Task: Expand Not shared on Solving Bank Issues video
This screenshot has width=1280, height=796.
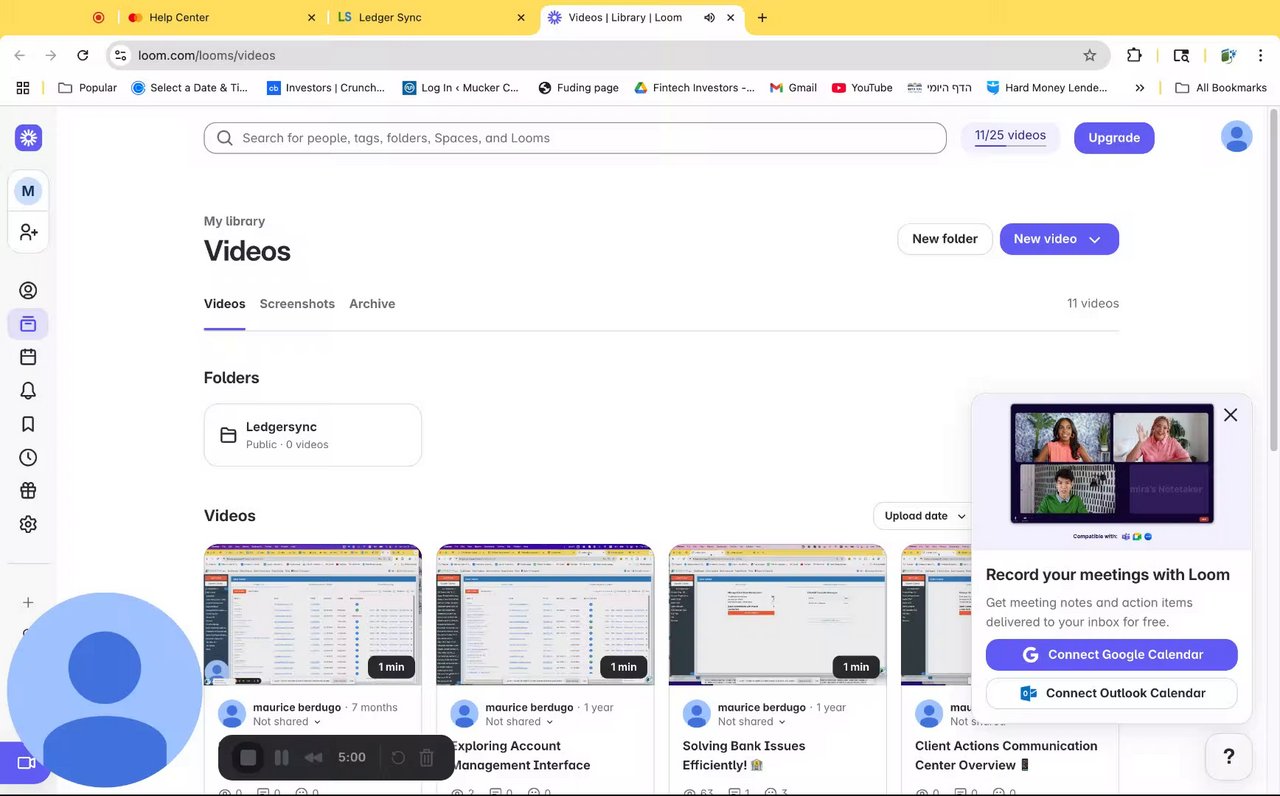Action: click(x=752, y=722)
